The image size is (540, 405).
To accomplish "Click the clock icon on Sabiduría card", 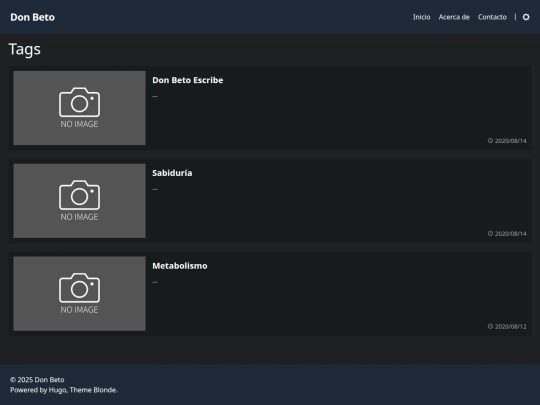I will (x=490, y=233).
